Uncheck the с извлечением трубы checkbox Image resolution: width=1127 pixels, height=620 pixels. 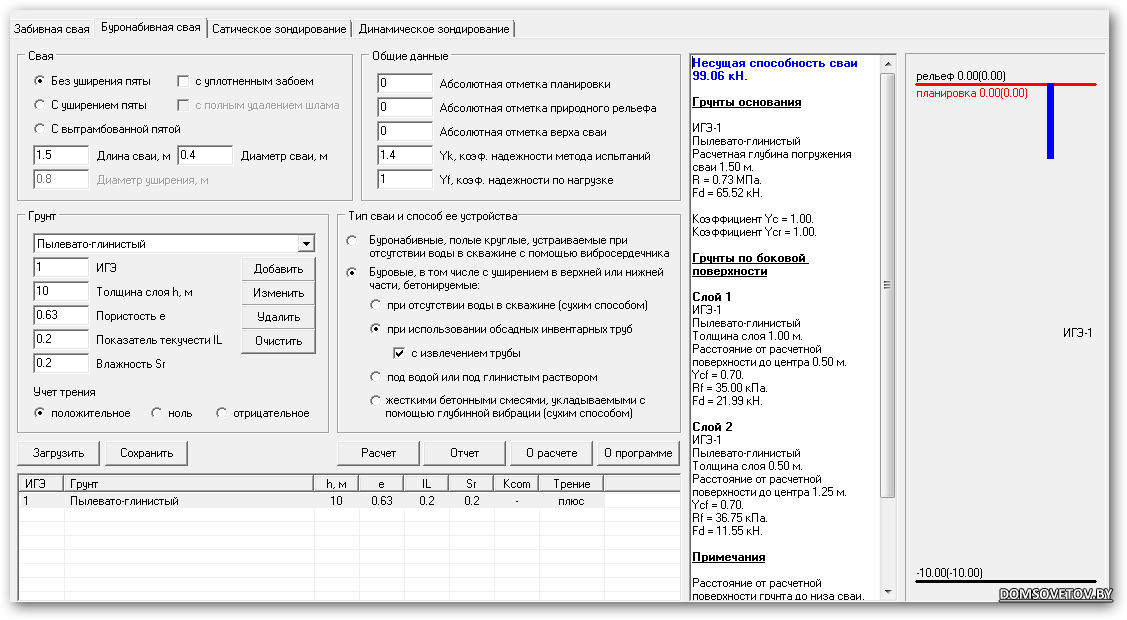click(399, 353)
